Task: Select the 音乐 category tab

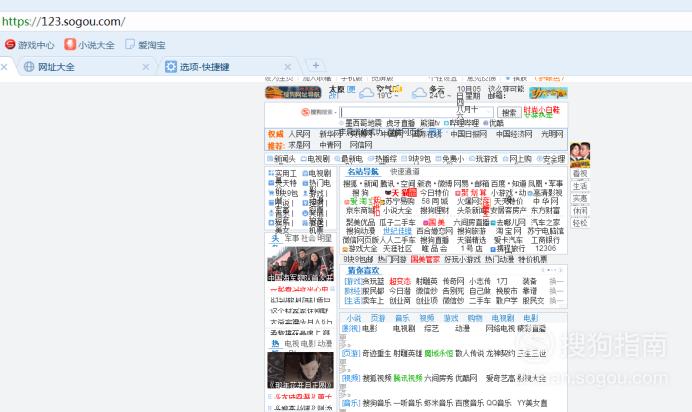Action: click(x=402, y=318)
